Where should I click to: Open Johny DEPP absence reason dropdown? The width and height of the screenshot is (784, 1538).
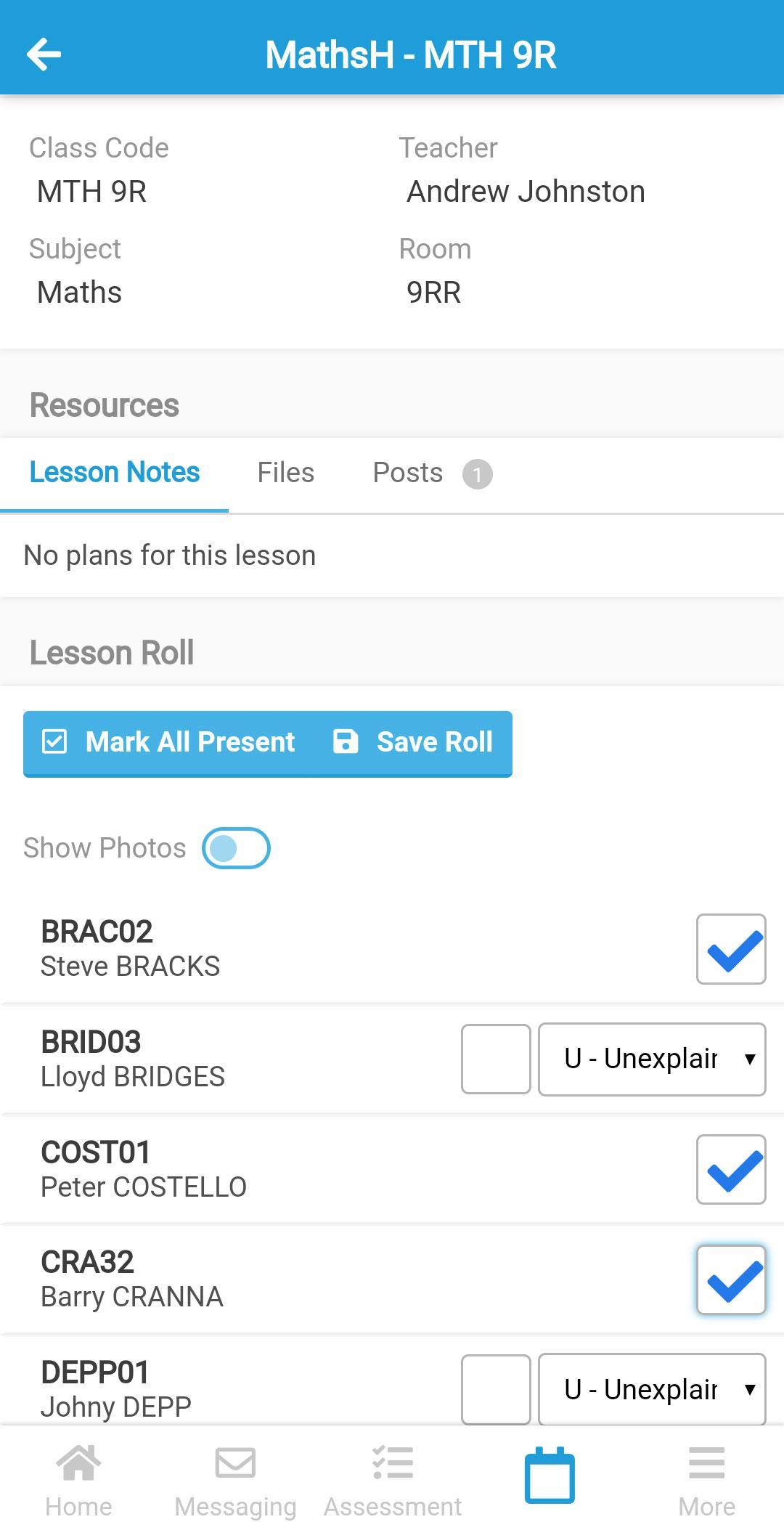tap(652, 1388)
